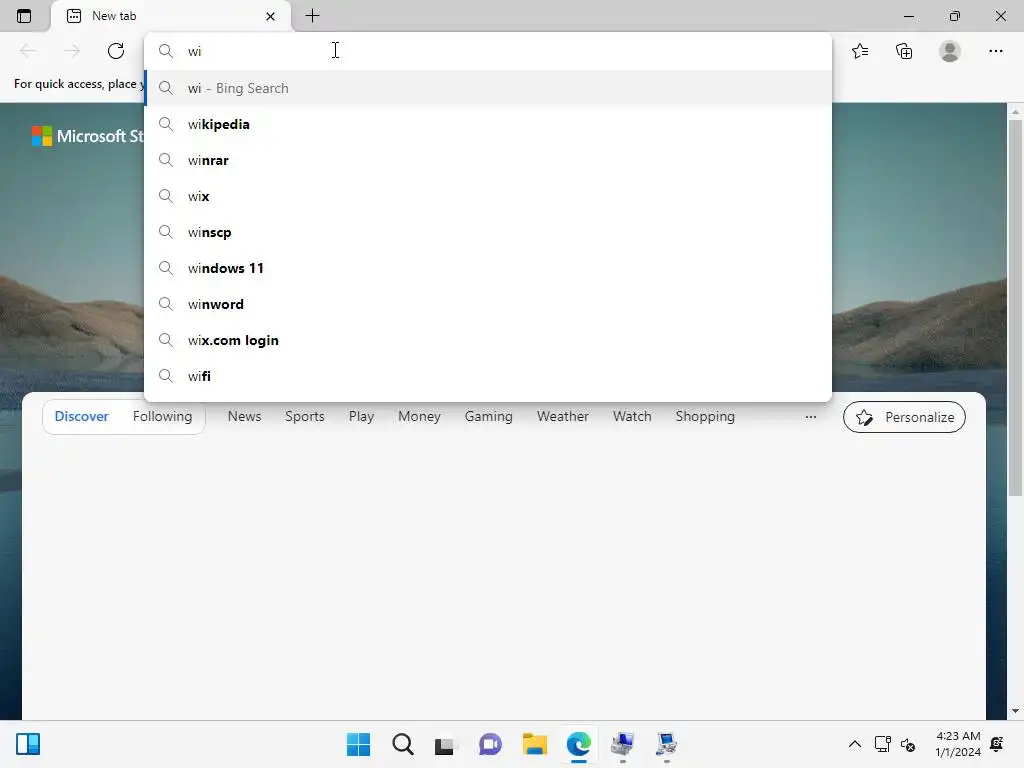The image size is (1024, 768).
Task: Open the clock showing 4:23 AM
Action: 957,744
